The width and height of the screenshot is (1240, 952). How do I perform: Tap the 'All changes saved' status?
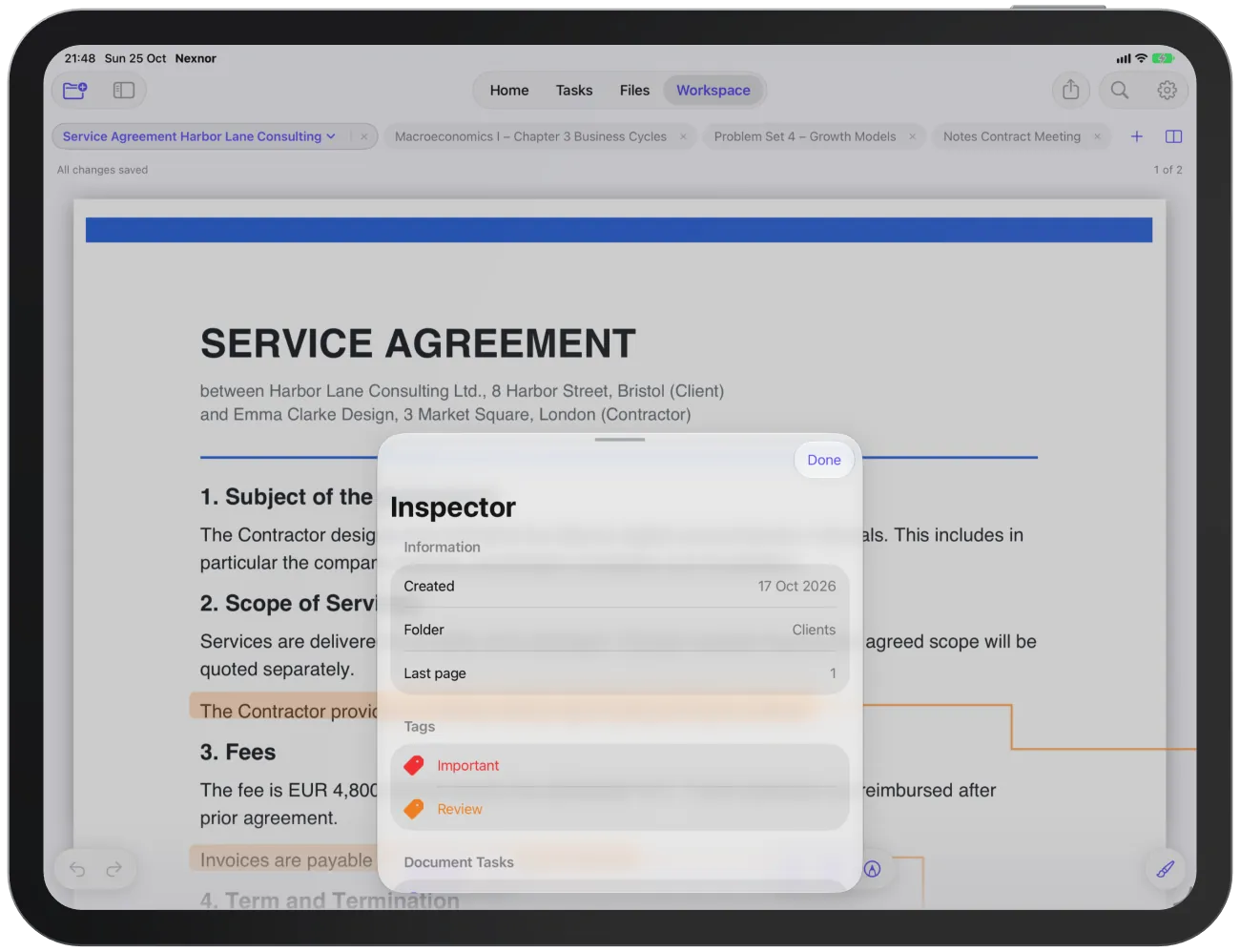coord(102,170)
